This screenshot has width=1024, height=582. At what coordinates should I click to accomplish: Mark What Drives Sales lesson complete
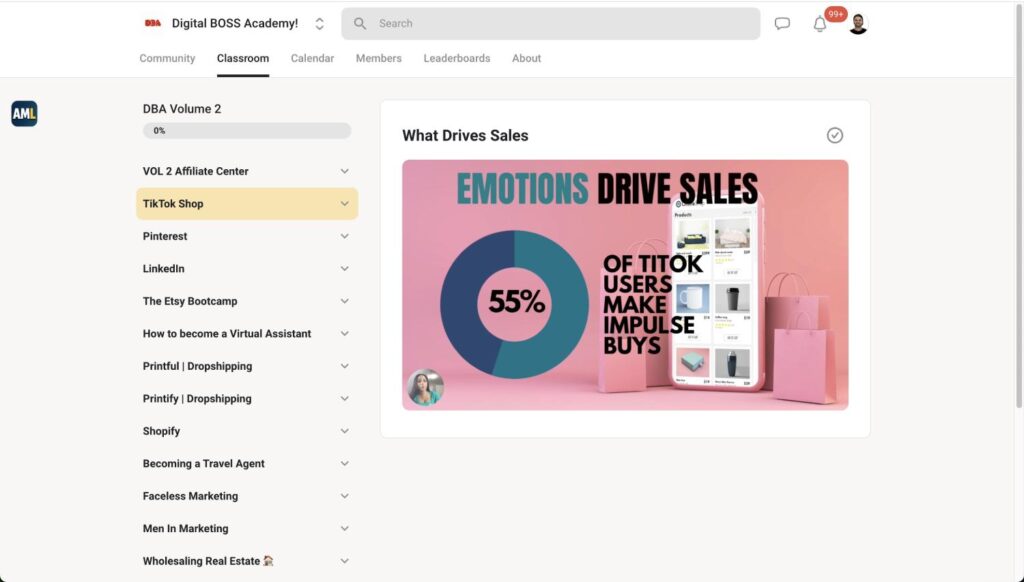point(835,135)
